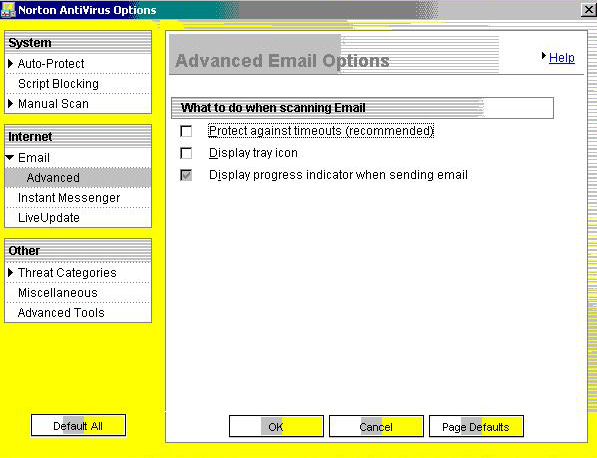Open Instant Messenger options
This screenshot has width=597, height=458.
(x=69, y=198)
